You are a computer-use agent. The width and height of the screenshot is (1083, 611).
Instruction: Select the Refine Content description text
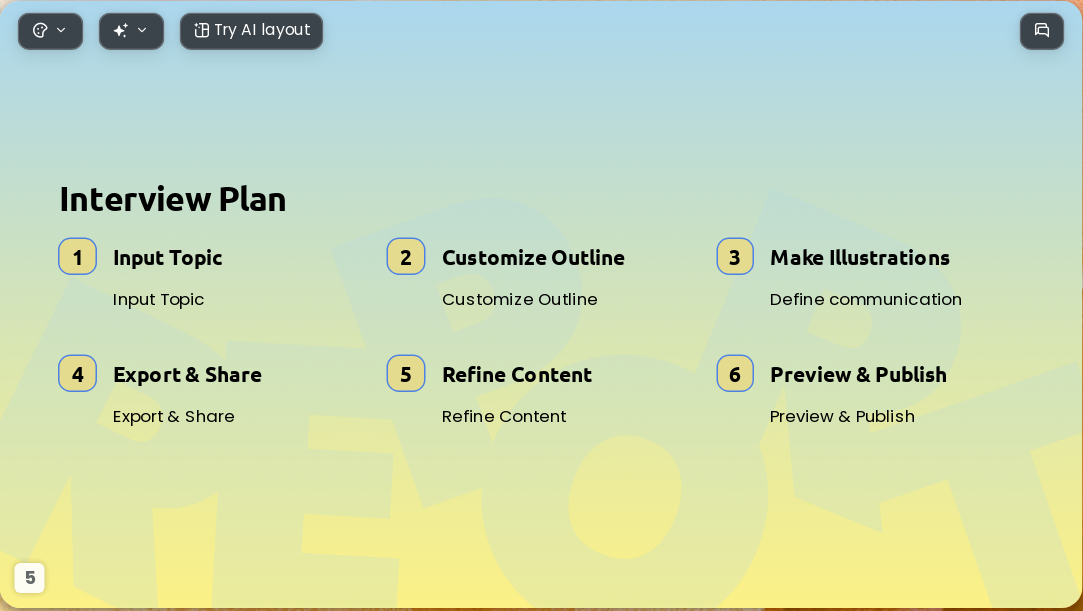[504, 417]
